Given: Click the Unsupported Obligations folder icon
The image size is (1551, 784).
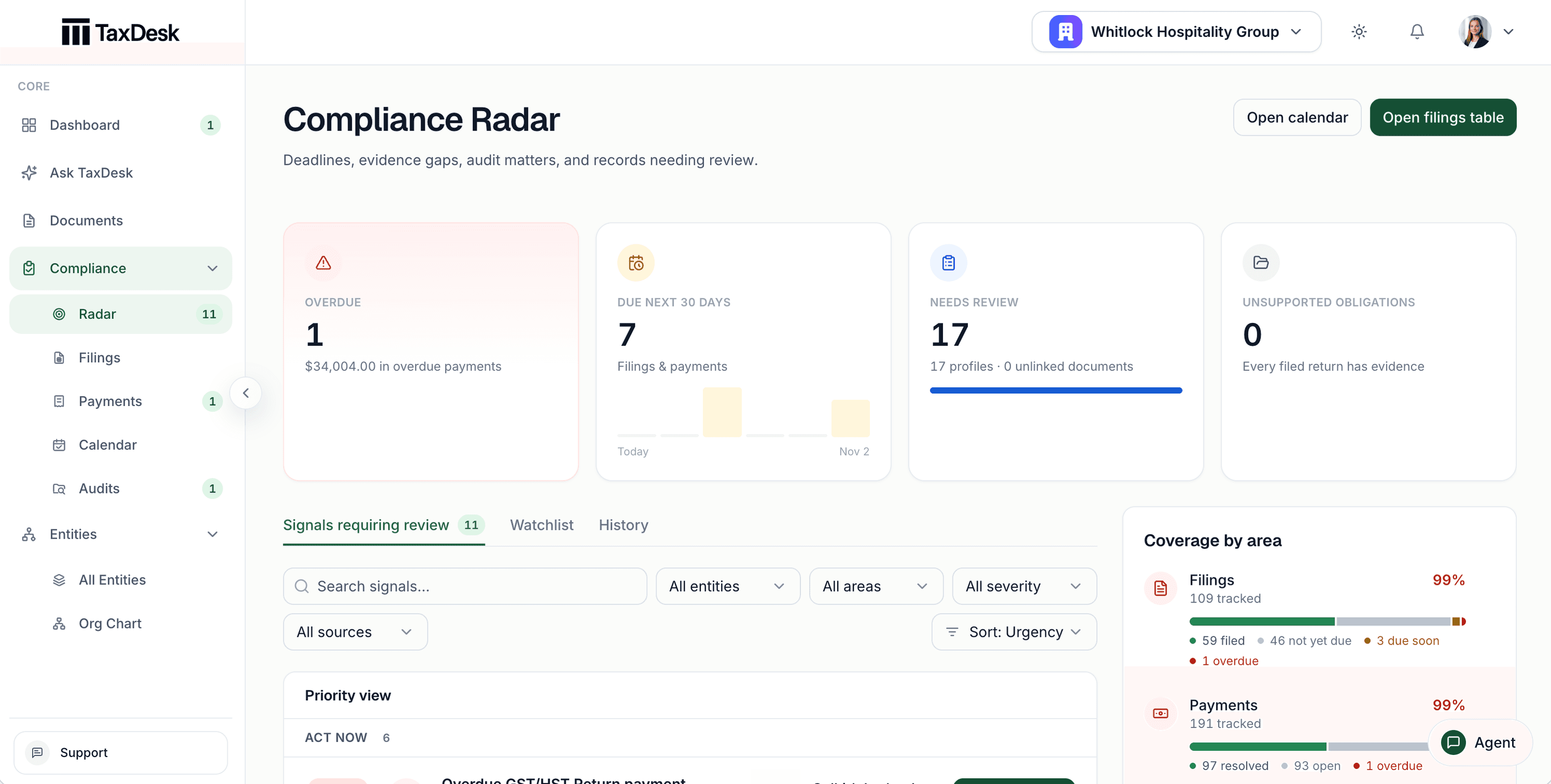Looking at the screenshot, I should point(1261,263).
